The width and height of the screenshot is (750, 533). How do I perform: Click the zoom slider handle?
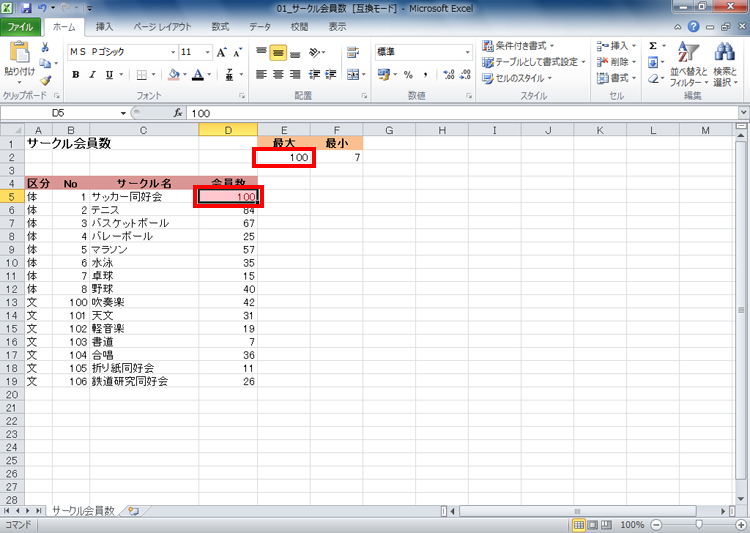click(x=698, y=525)
